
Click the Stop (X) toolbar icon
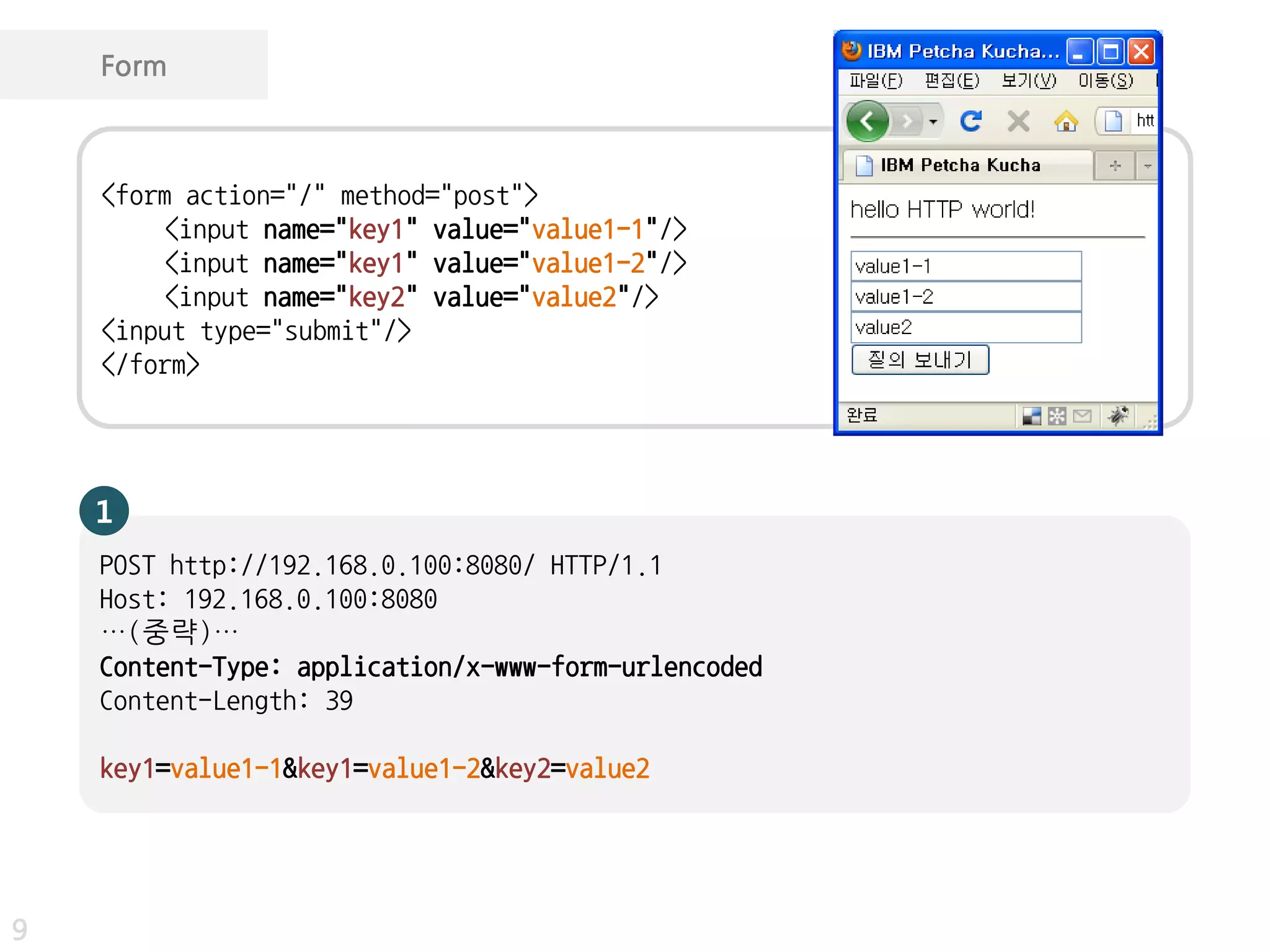(x=1019, y=121)
